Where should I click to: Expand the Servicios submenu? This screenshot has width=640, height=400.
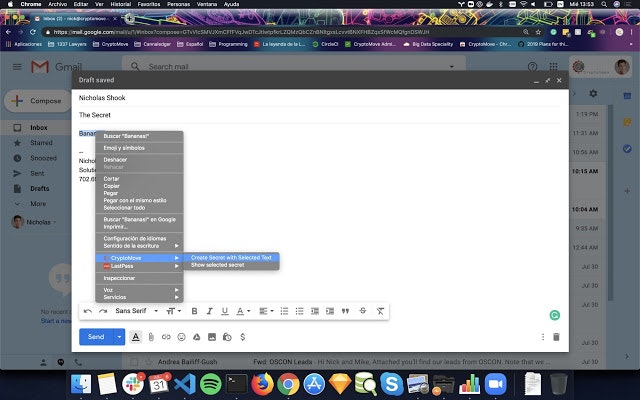coord(139,297)
